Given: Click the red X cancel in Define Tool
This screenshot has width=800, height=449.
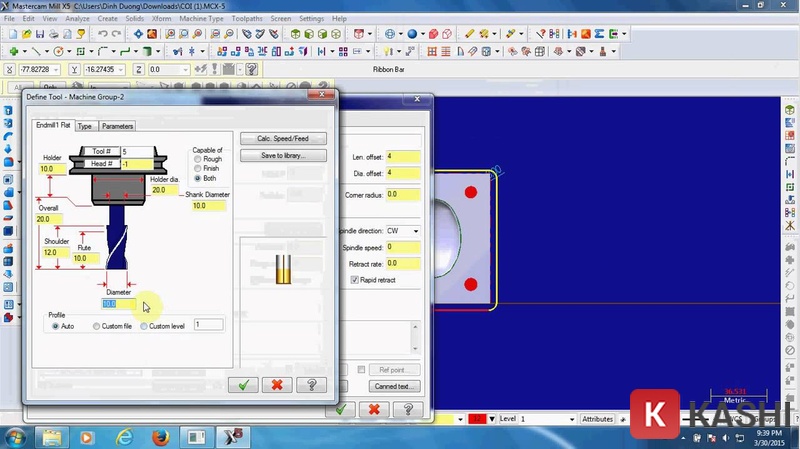Looking at the screenshot, I should point(277,384).
